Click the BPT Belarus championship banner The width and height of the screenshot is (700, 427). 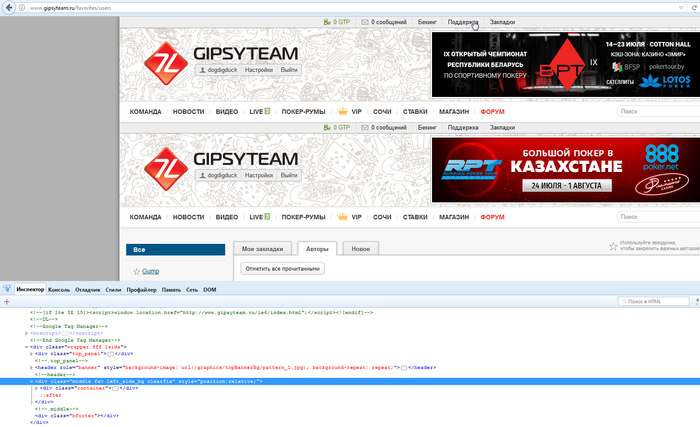(x=565, y=64)
